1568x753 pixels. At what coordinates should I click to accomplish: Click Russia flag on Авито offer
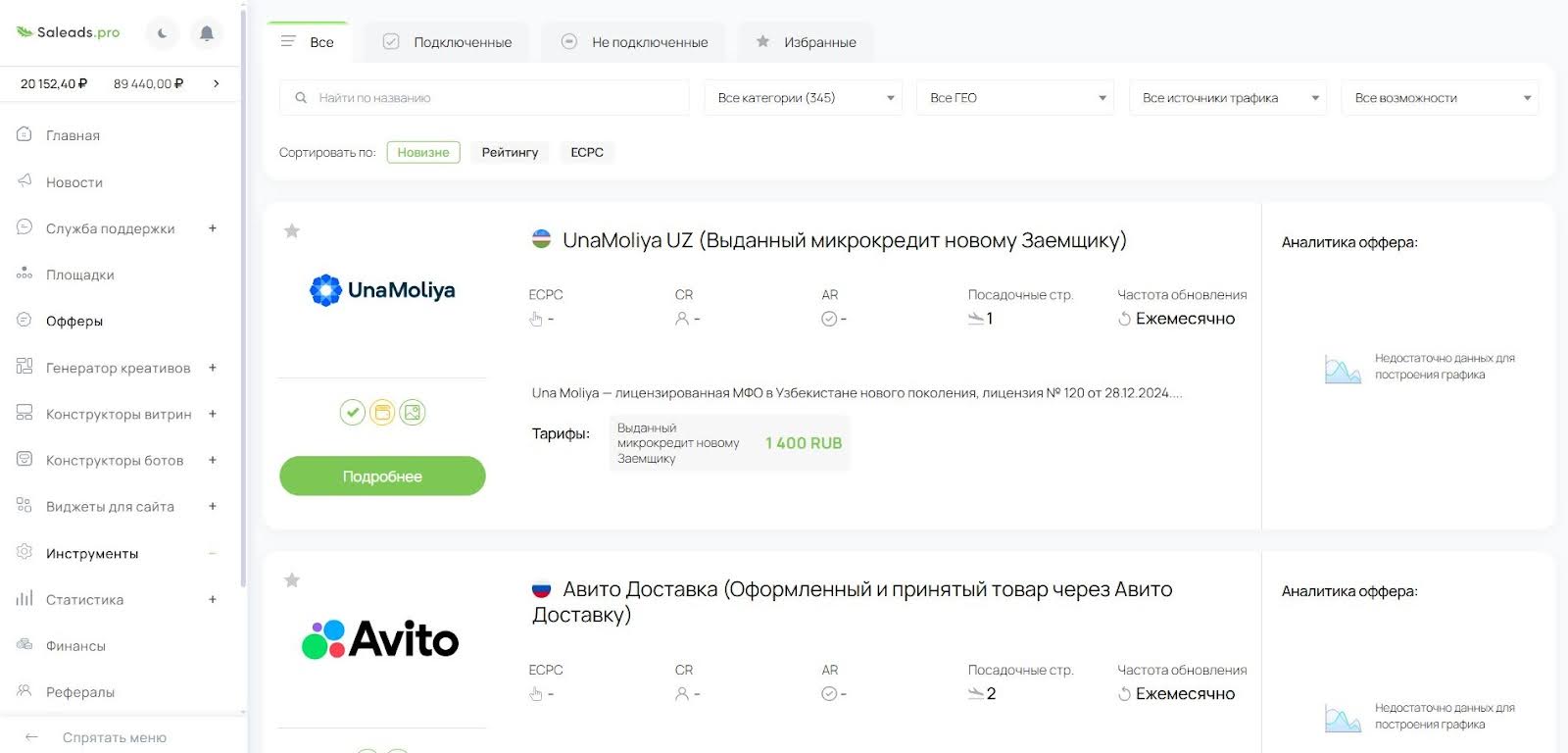[541, 589]
